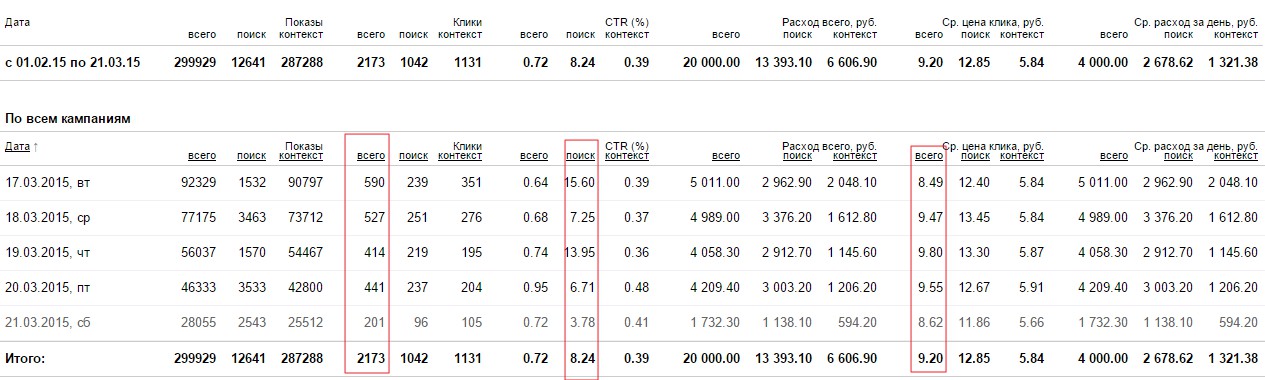Select the 21.03.2015, сб date row
Screen dimensions: 1265x380
[632, 323]
